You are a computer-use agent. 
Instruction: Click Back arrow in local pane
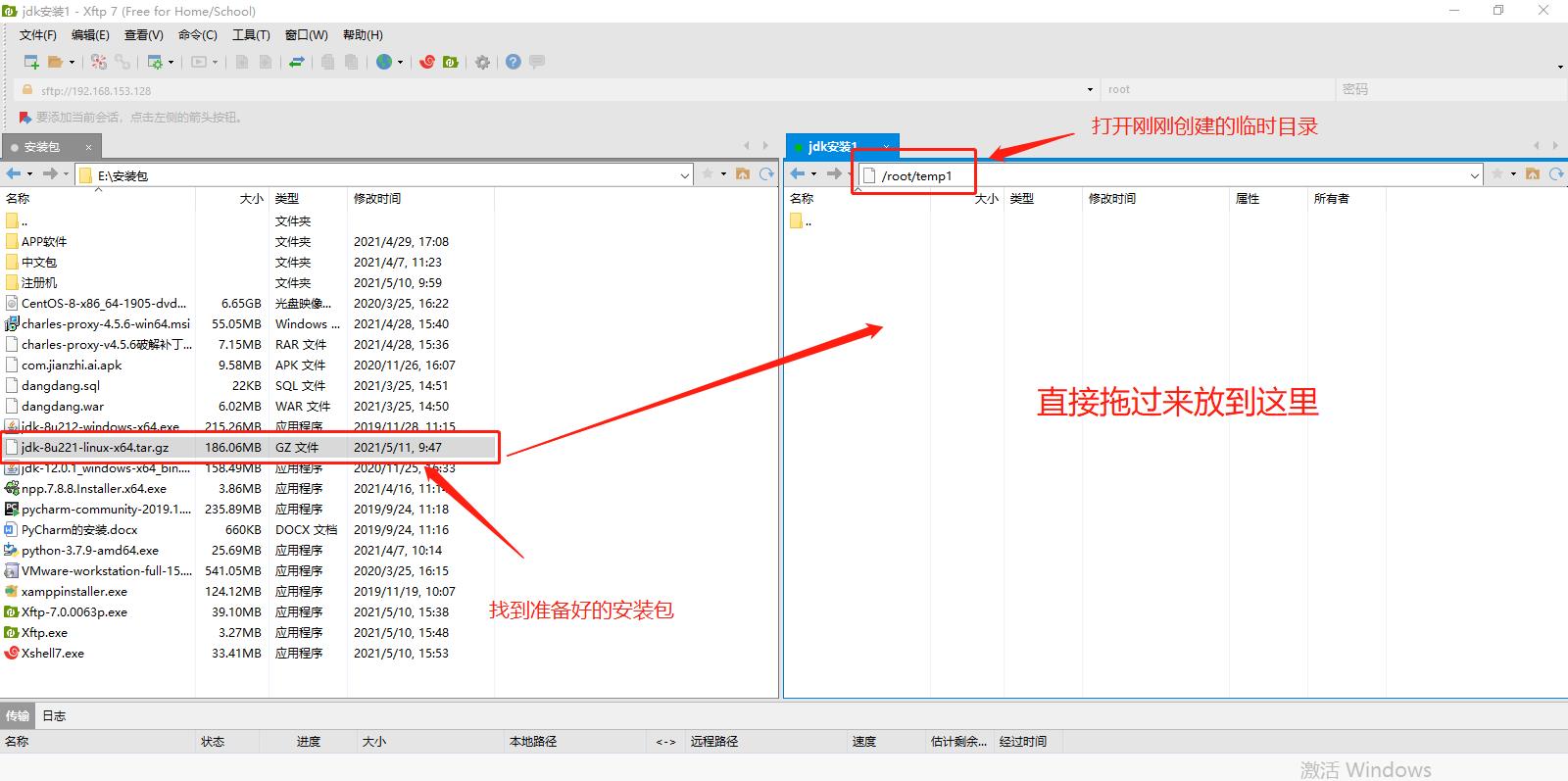14,173
